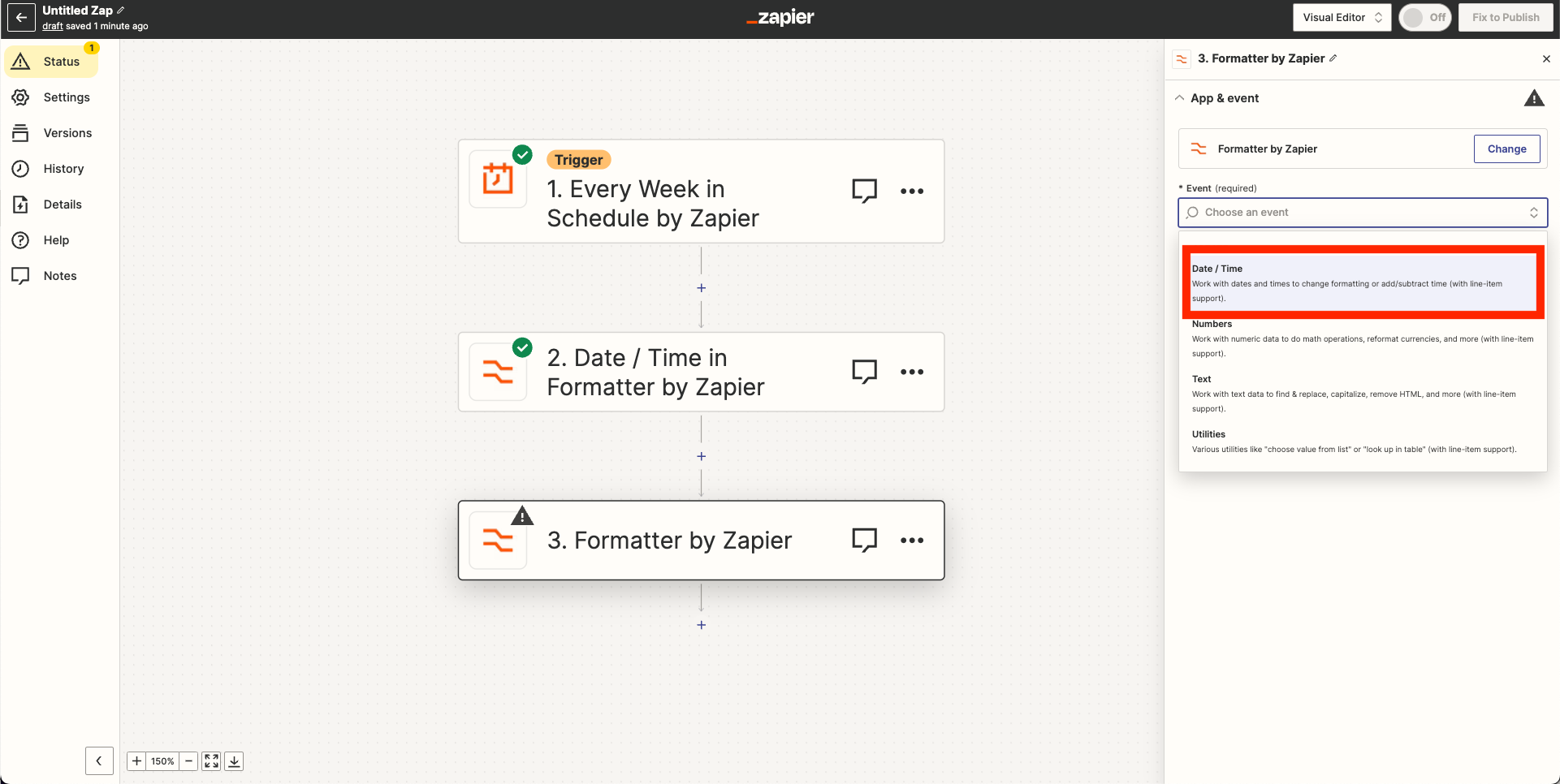This screenshot has height=784, width=1560.
Task: Toggle the Zap On/Off switch
Action: 1425,17
